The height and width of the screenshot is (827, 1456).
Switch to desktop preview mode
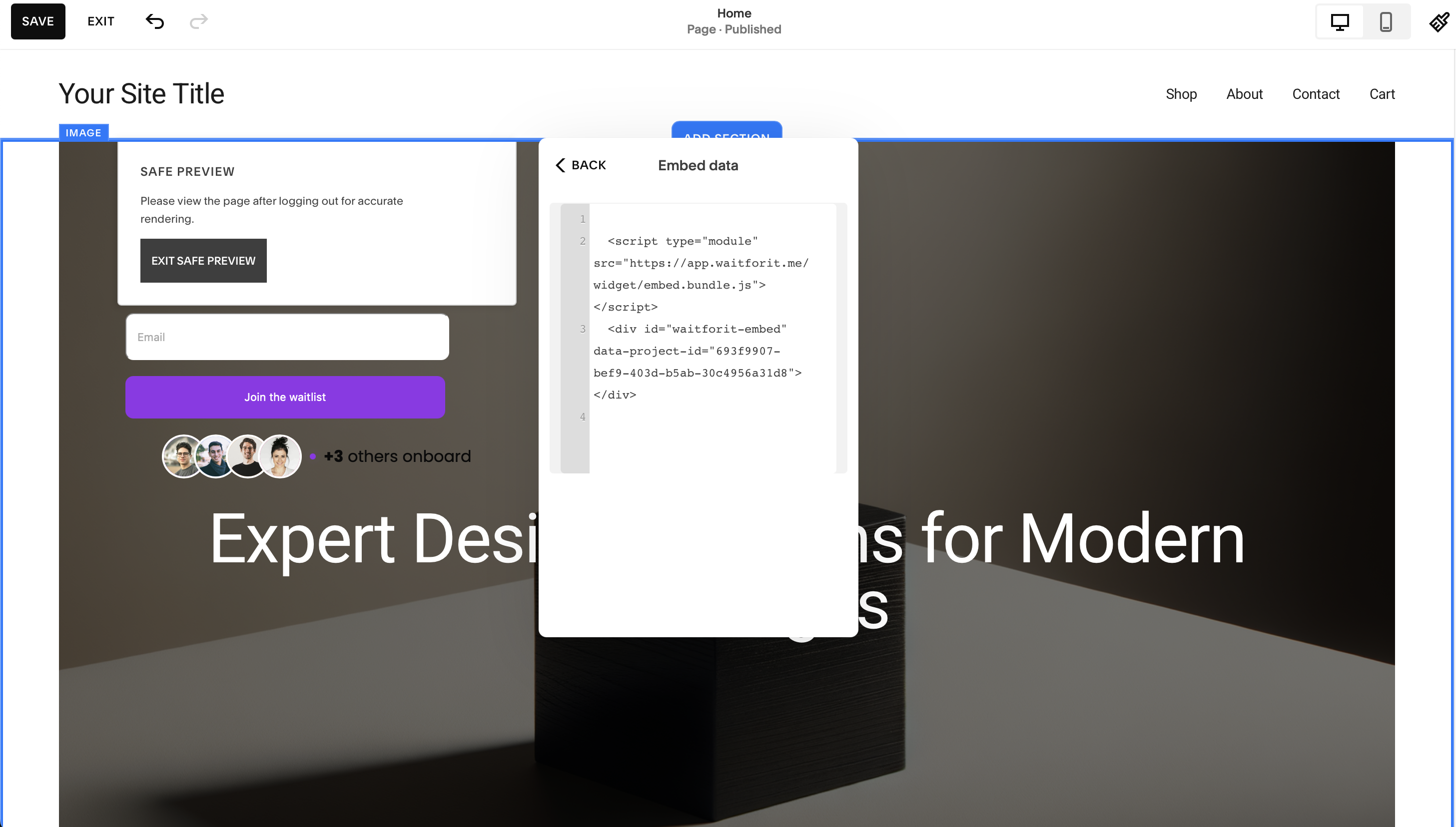point(1340,21)
